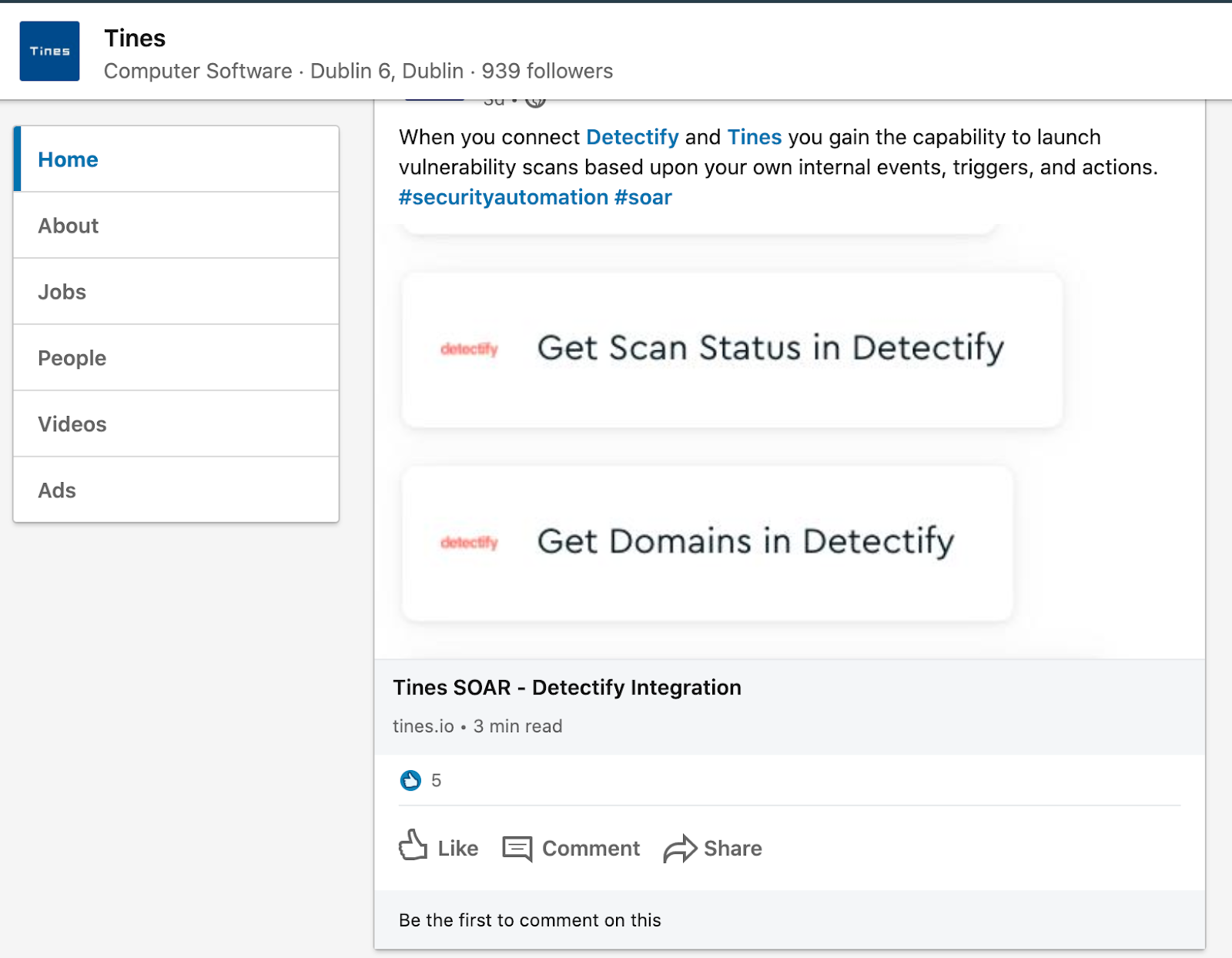This screenshot has height=958, width=1232.
Task: Click the Tines company logo
Action: point(49,51)
